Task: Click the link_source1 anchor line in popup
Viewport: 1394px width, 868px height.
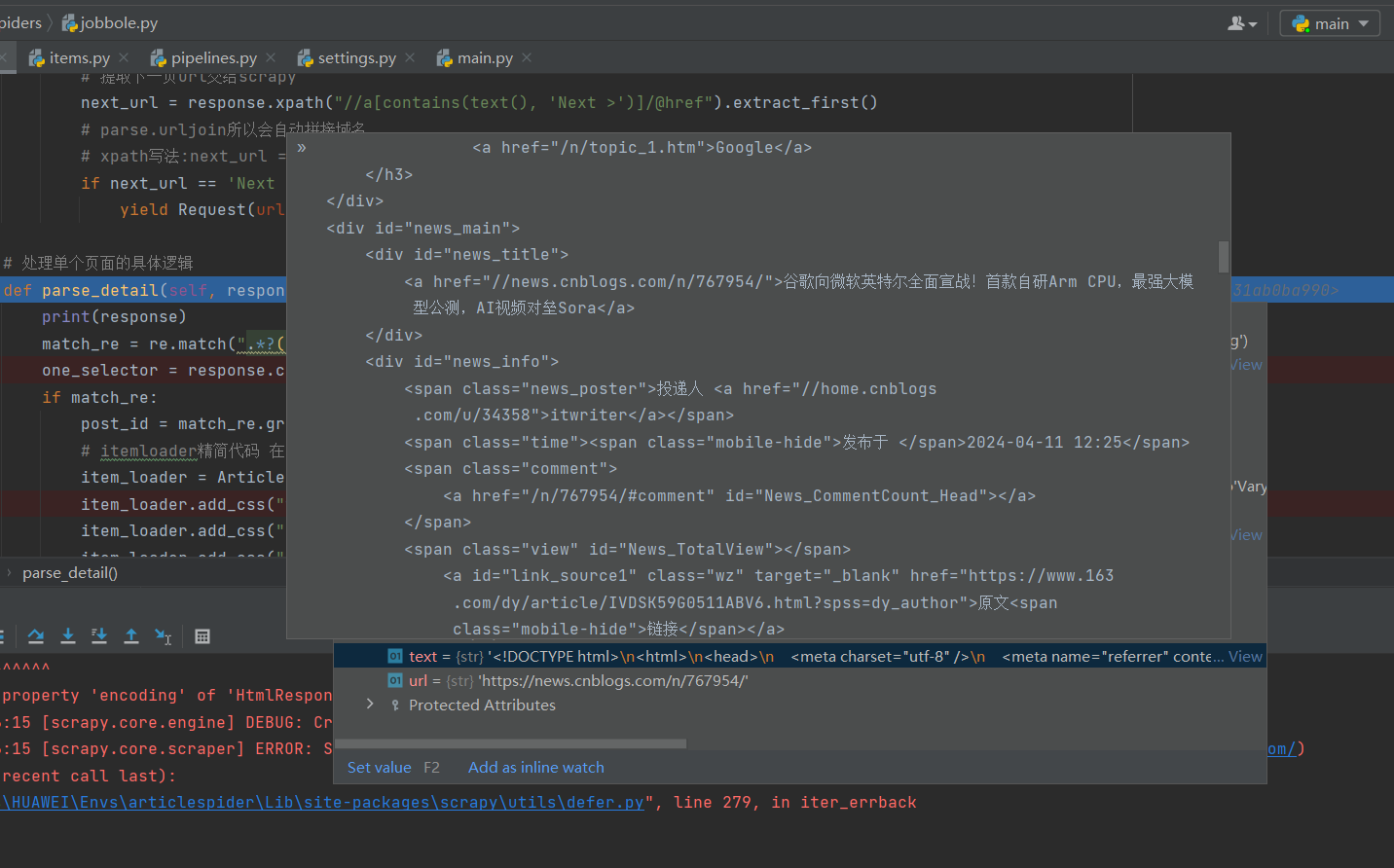Action: (779, 576)
